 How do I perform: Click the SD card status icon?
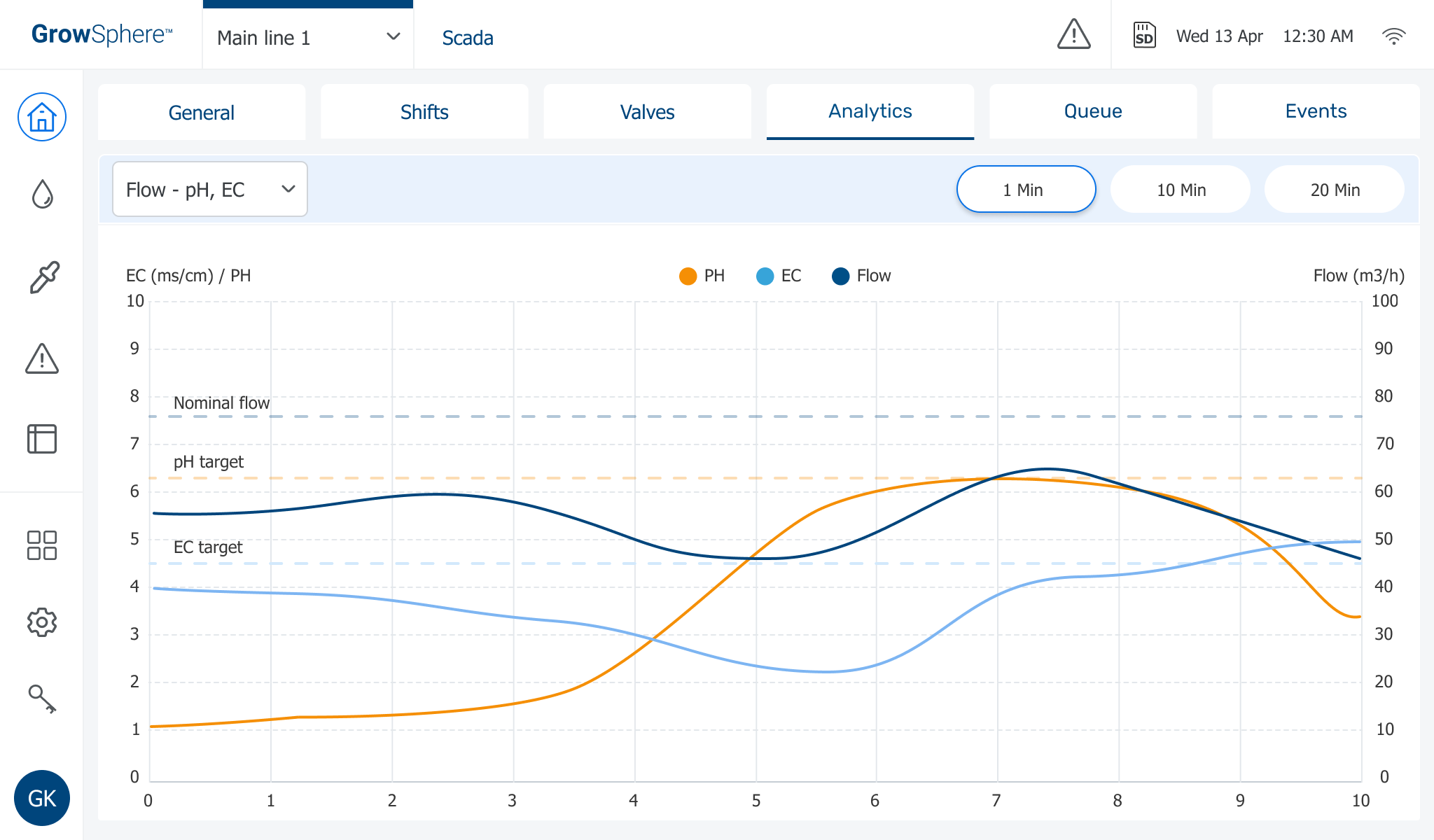[x=1144, y=35]
